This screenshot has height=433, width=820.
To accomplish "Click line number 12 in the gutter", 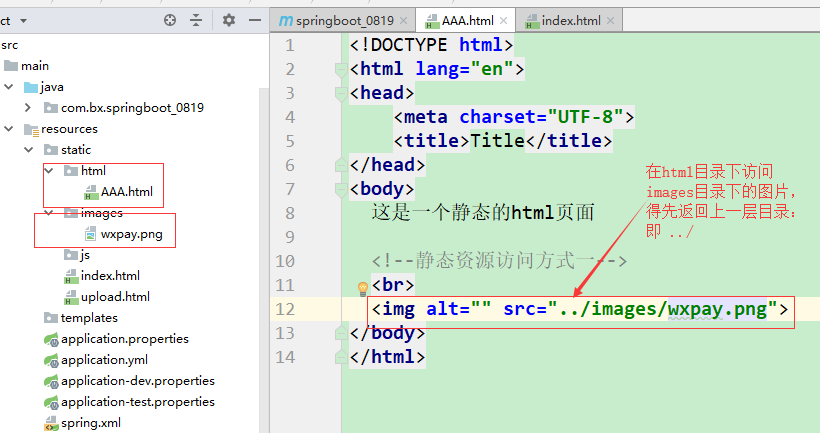I will (x=285, y=309).
